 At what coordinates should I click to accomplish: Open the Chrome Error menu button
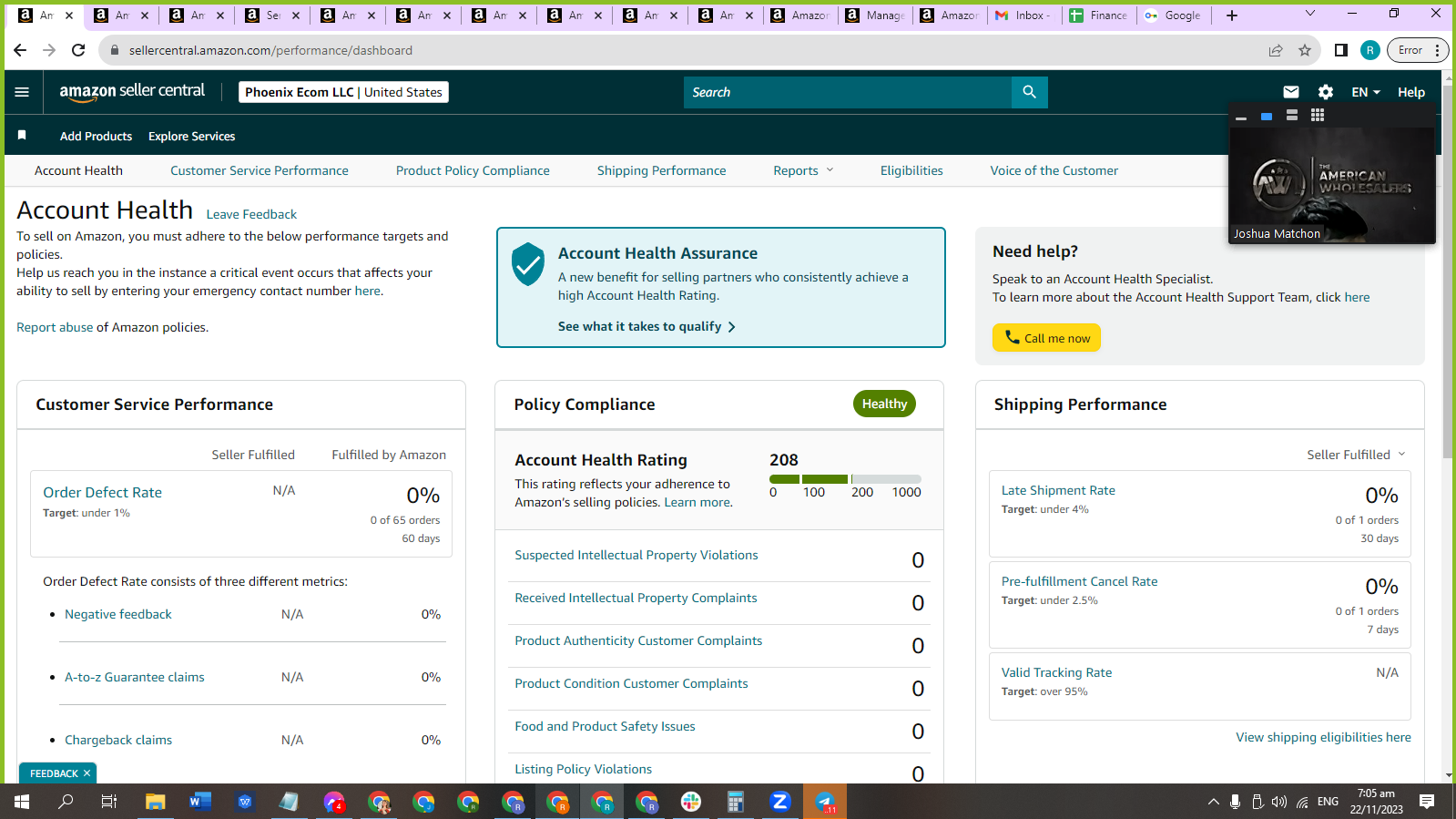[x=1417, y=50]
